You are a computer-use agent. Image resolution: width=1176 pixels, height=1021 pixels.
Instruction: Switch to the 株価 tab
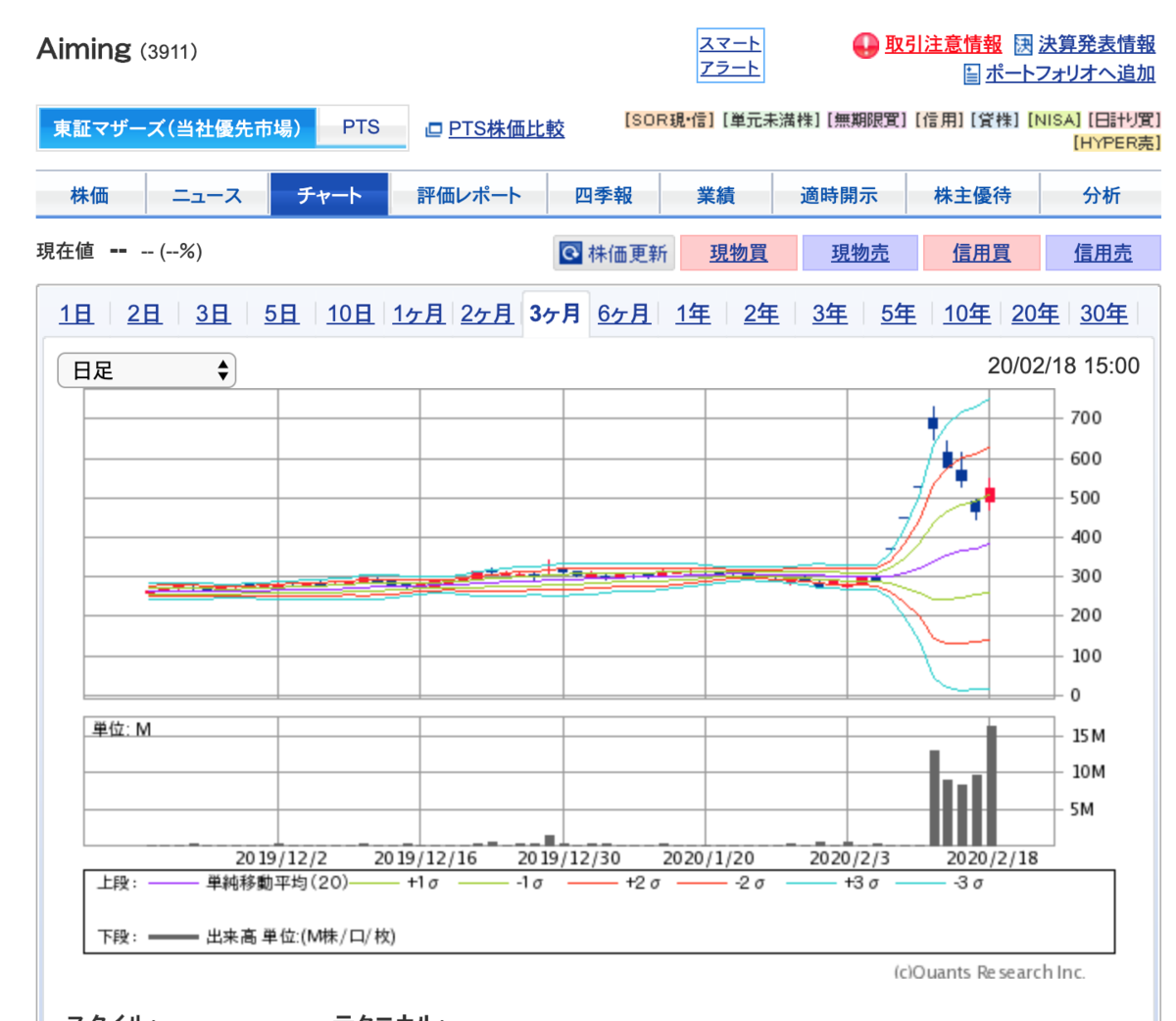click(x=90, y=195)
